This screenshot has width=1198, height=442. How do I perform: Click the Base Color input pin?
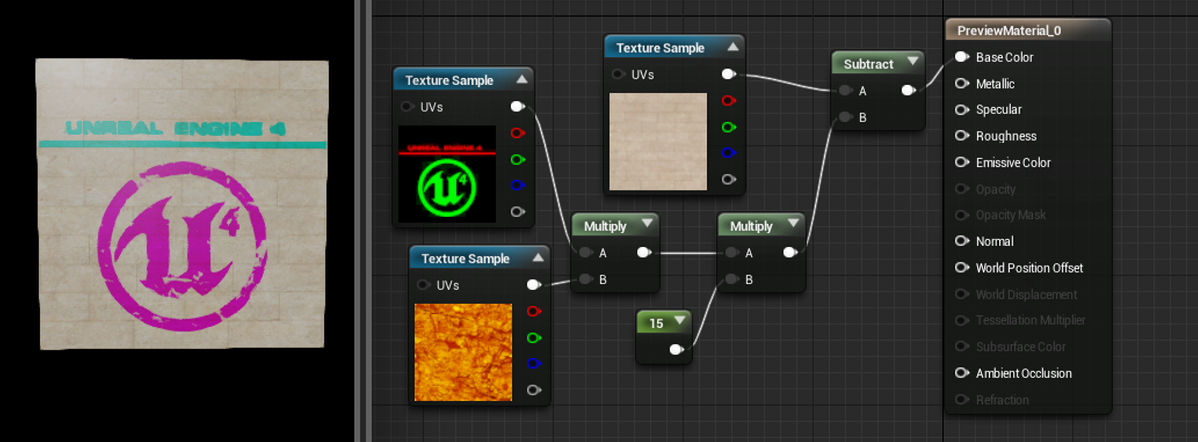(962, 57)
